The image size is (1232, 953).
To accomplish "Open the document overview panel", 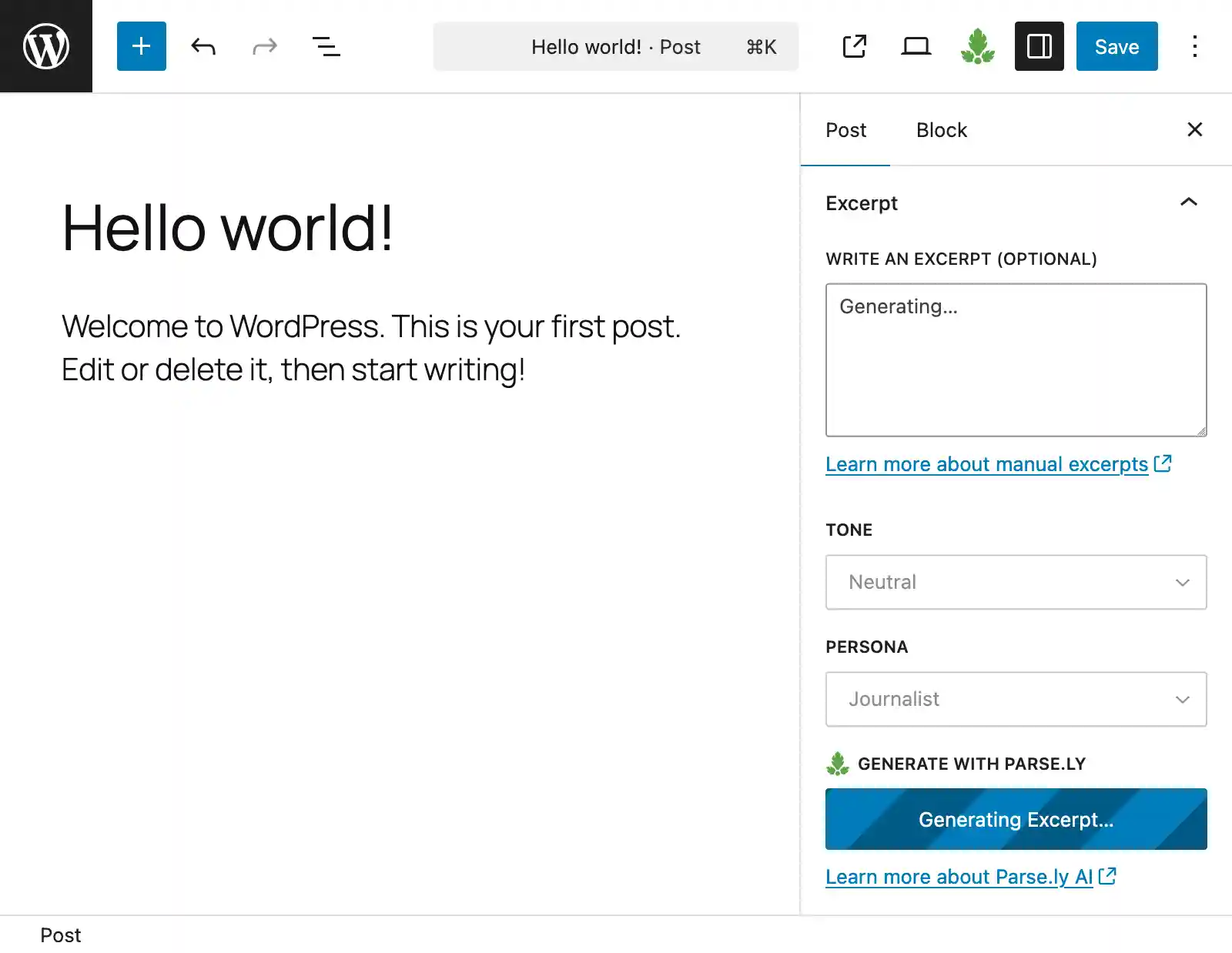I will coord(326,46).
